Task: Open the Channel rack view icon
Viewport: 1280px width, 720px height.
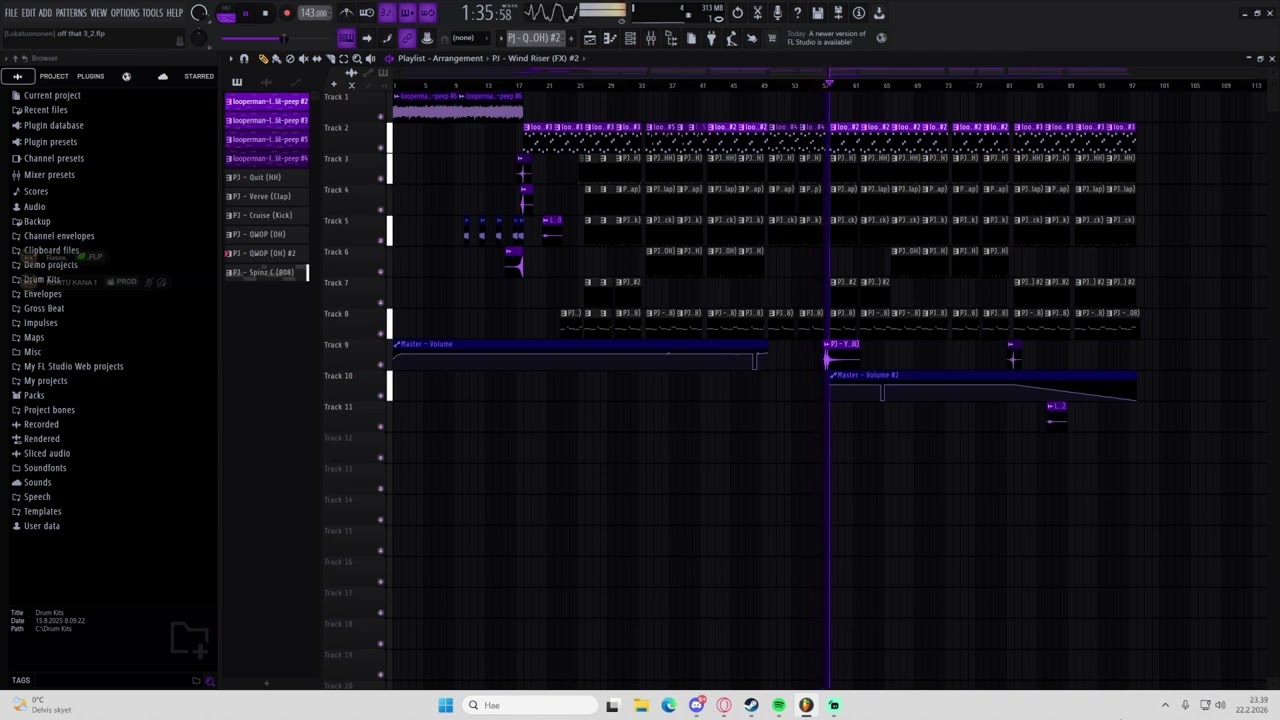Action: (x=630, y=38)
